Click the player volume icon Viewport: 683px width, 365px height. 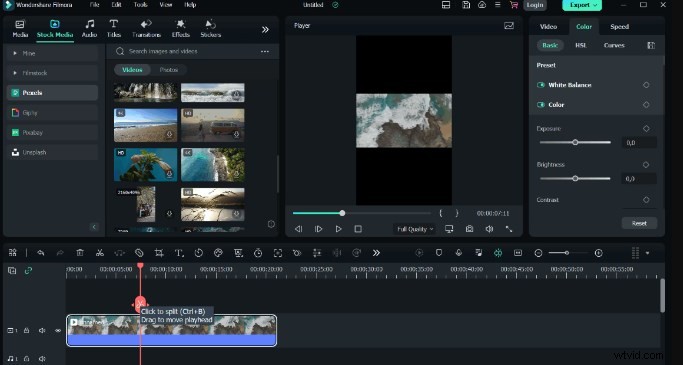pos(489,229)
